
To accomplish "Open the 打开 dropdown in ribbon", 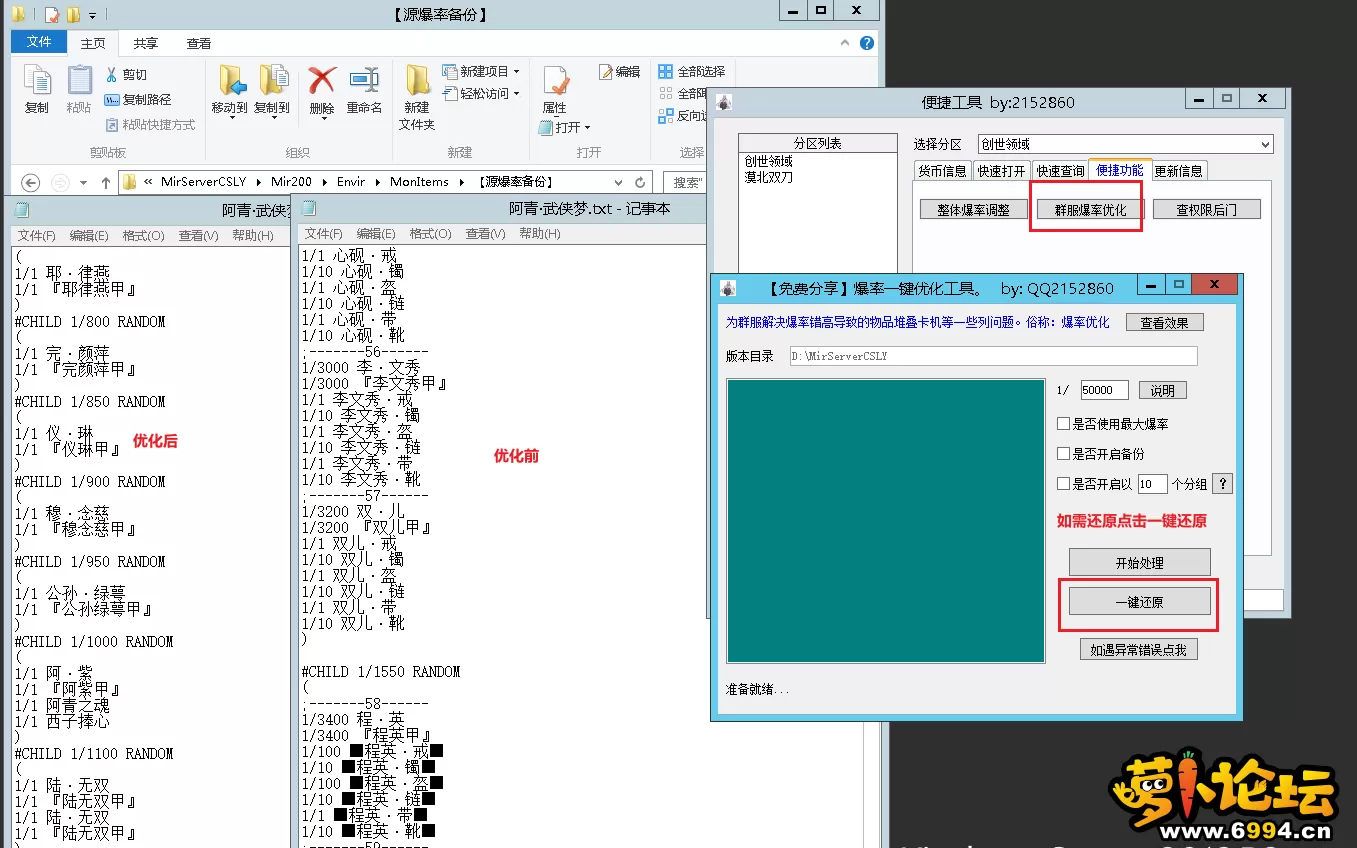I will coord(587,128).
